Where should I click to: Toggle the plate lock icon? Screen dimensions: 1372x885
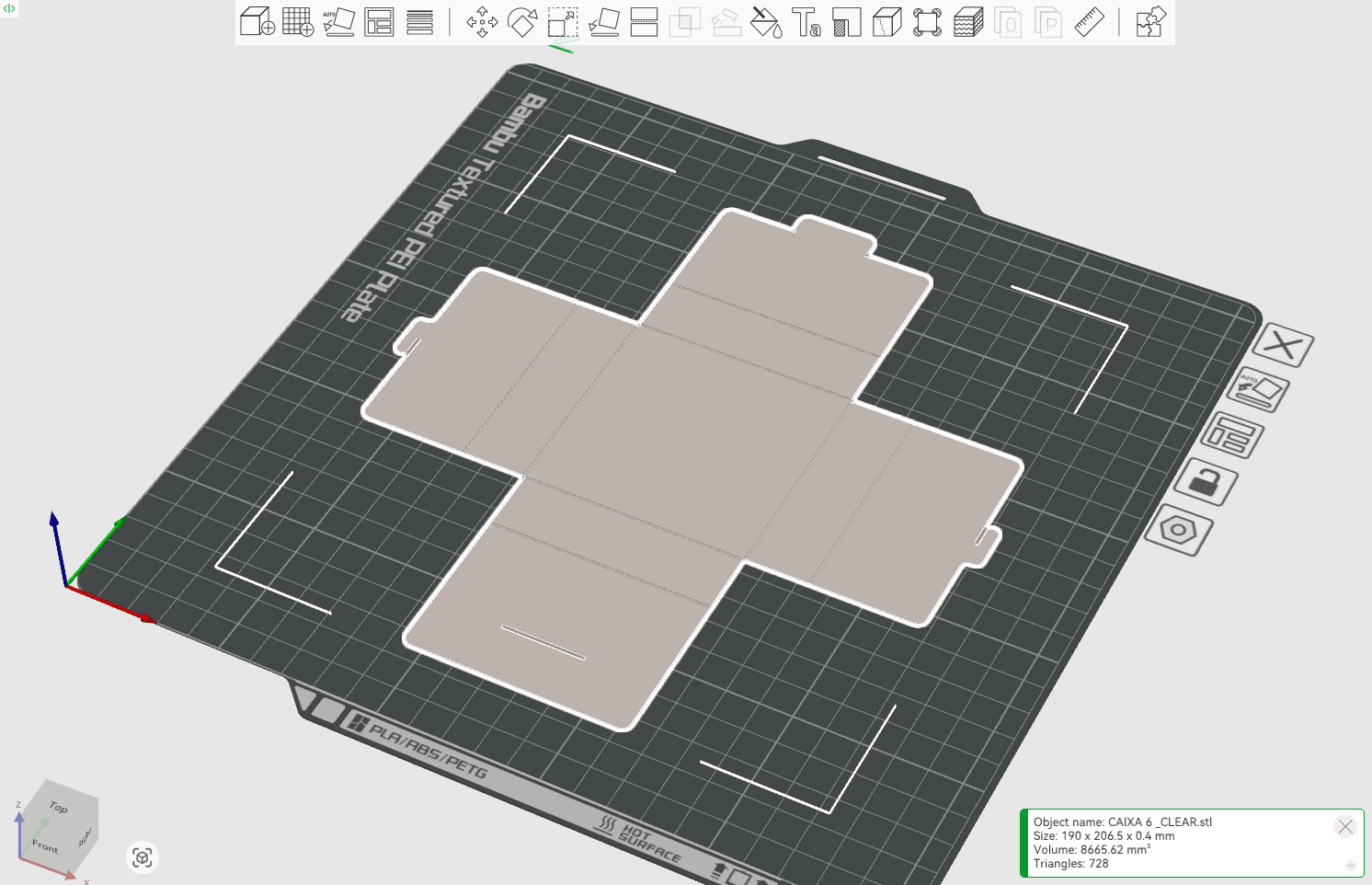1206,481
